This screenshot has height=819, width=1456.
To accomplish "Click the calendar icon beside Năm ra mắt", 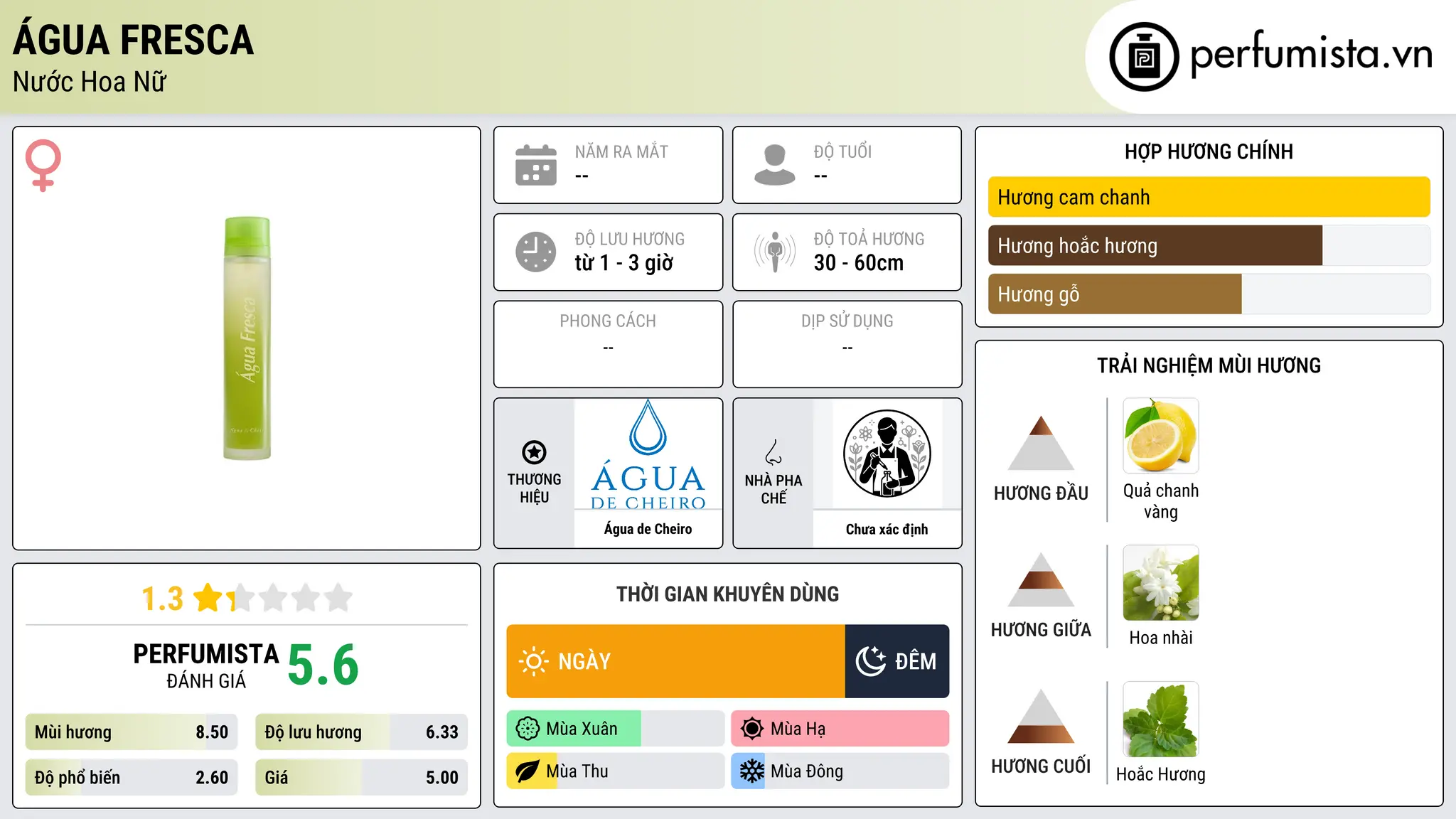I will [536, 165].
